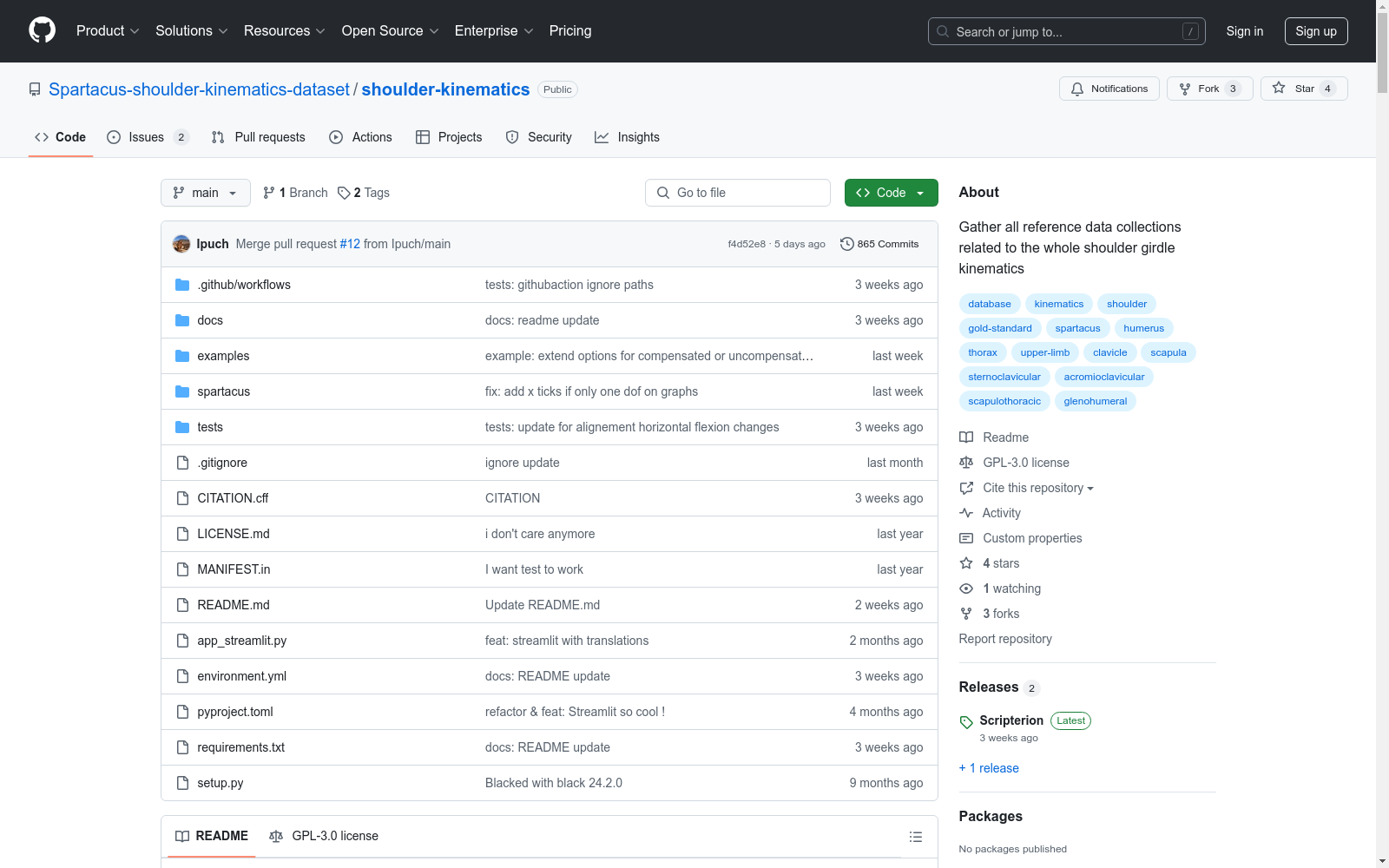Open the Open Source dropdown

391,30
